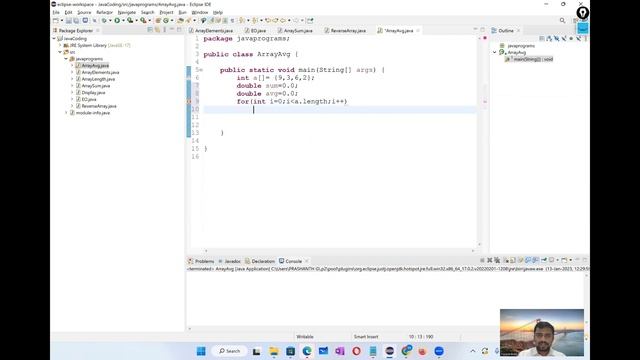Open the External Tools dropdown arrow
640x360 pixels.
tap(149, 20)
